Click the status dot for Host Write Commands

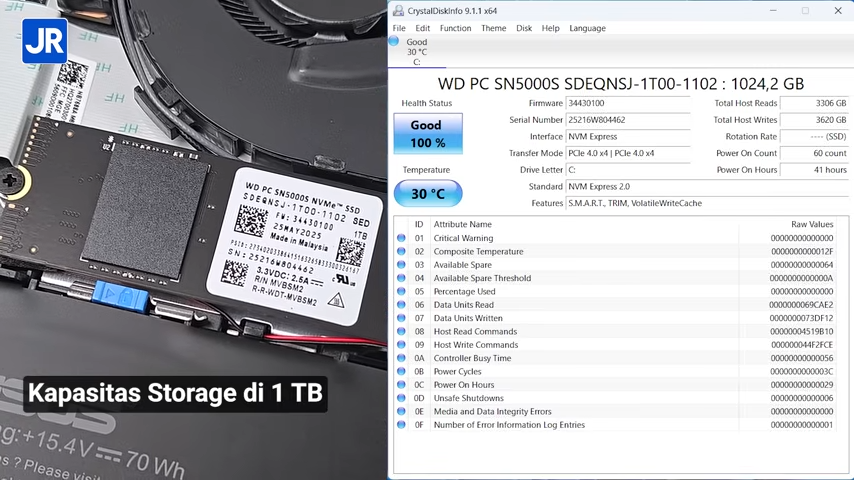pos(401,345)
